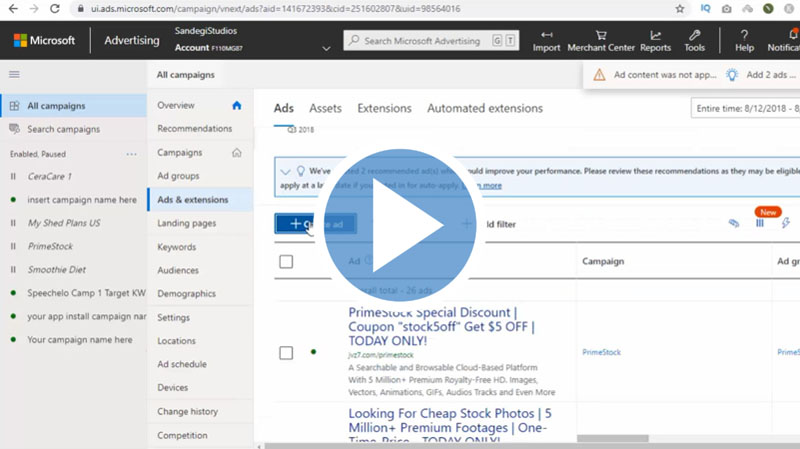This screenshot has height=449, width=800.
Task: Click the horizontal scrollbar at bottom
Action: click(x=612, y=438)
